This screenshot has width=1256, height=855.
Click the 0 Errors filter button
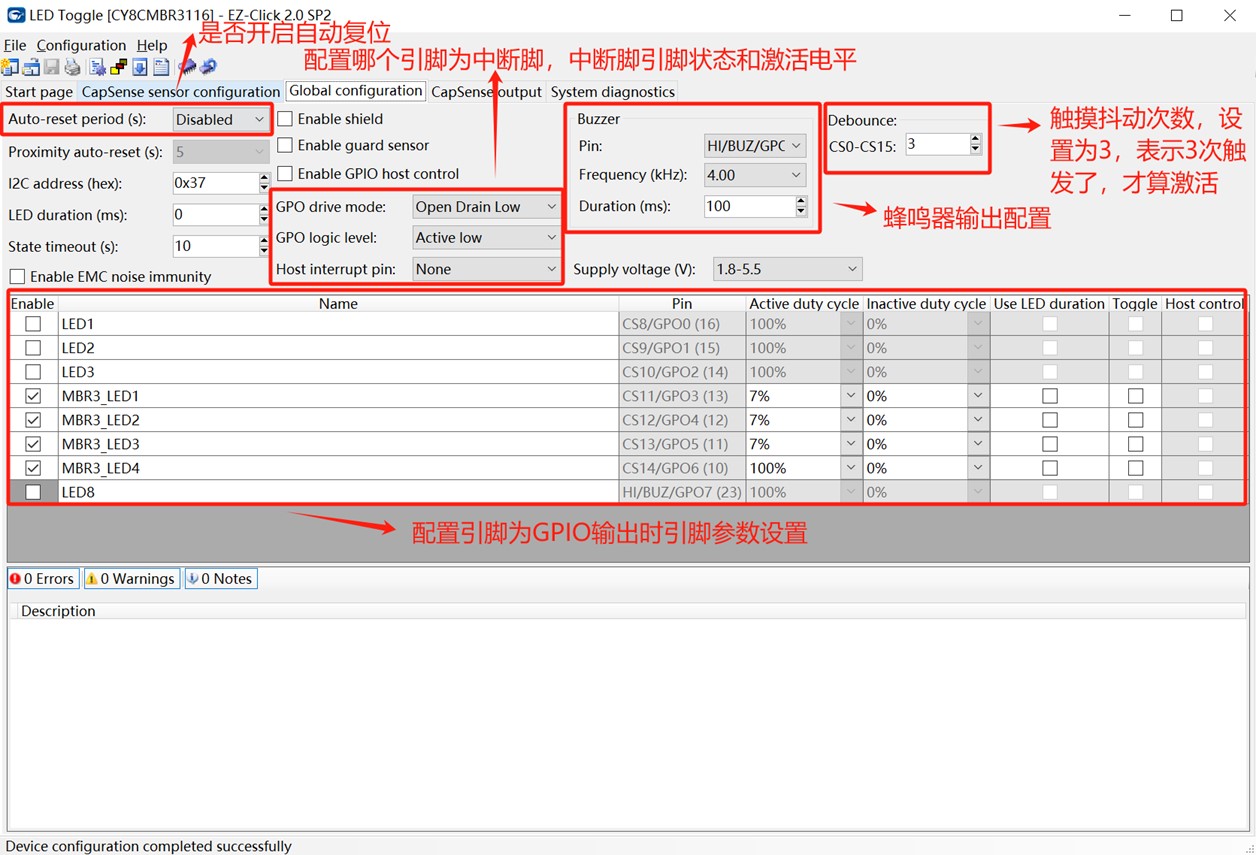click(43, 579)
